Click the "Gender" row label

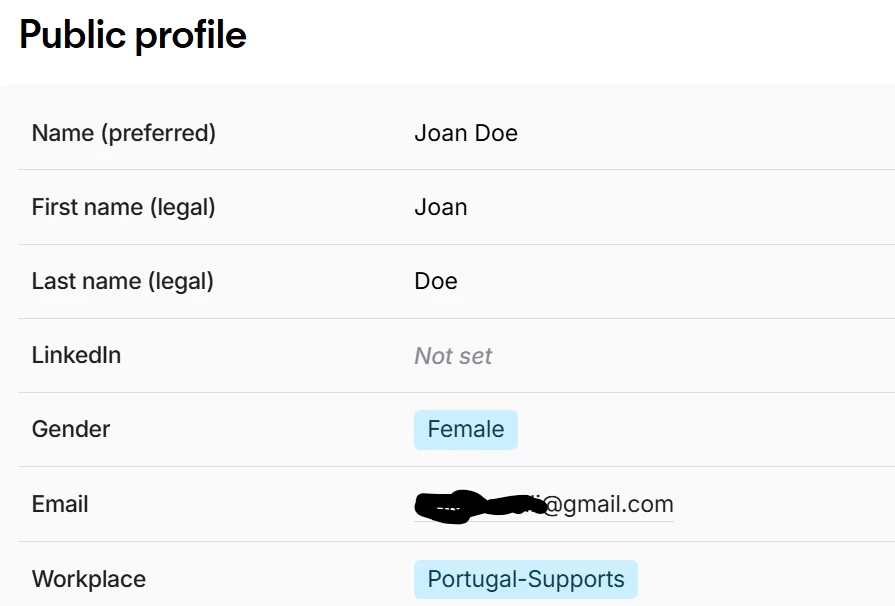(71, 429)
